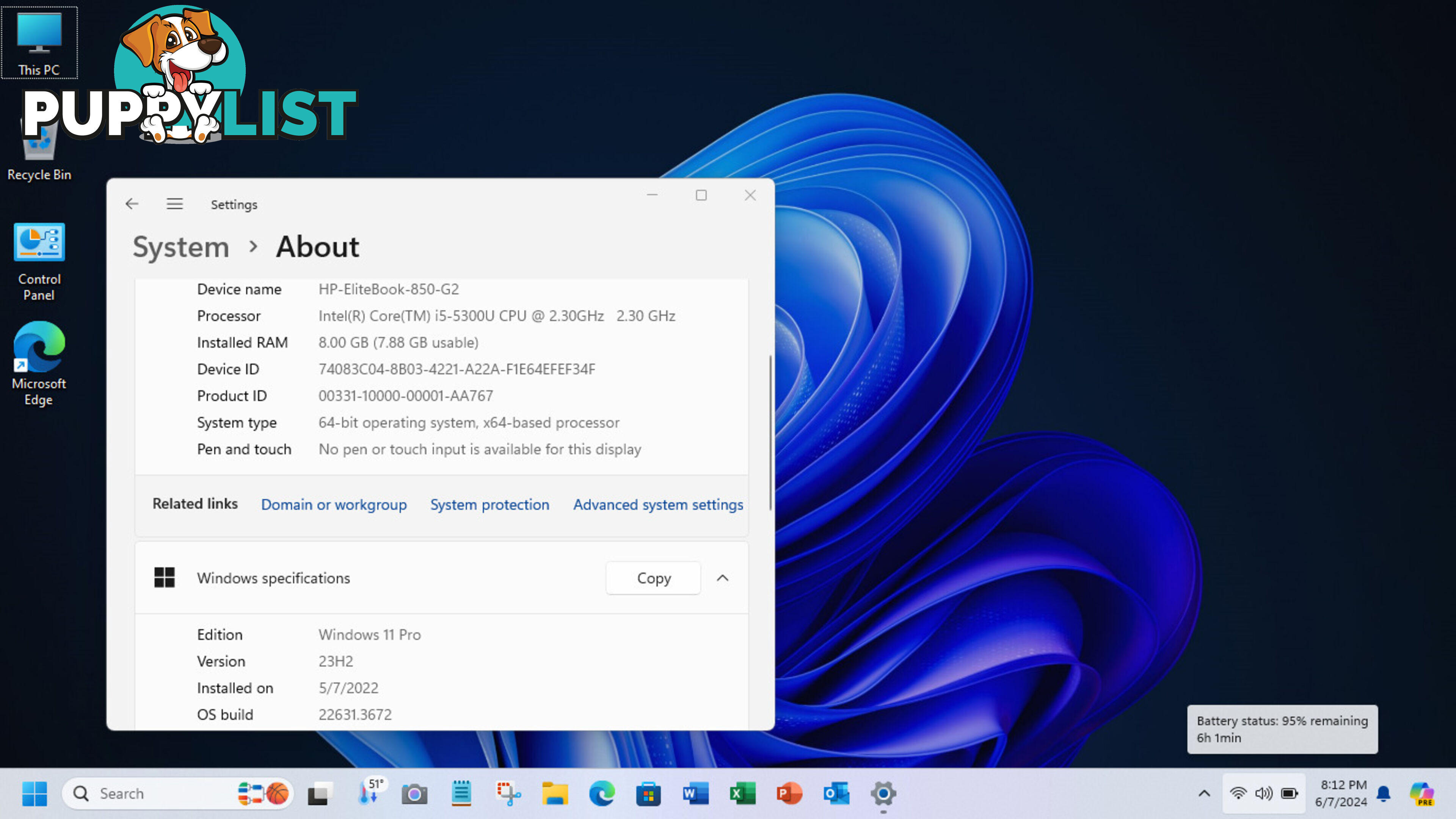Open Copilot preview from taskbar
The image size is (1456, 819).
[1421, 794]
